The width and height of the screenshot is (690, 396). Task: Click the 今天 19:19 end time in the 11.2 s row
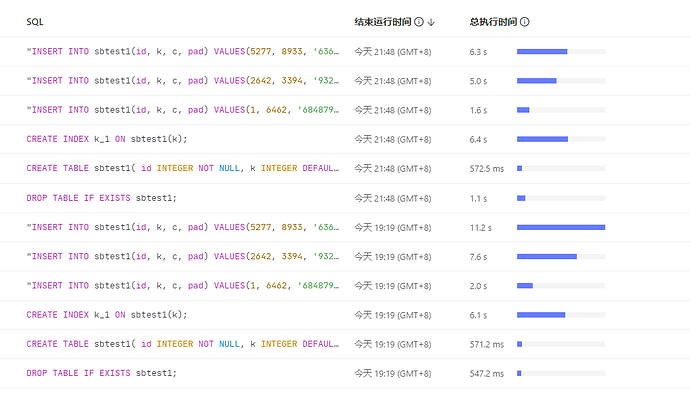[393, 227]
